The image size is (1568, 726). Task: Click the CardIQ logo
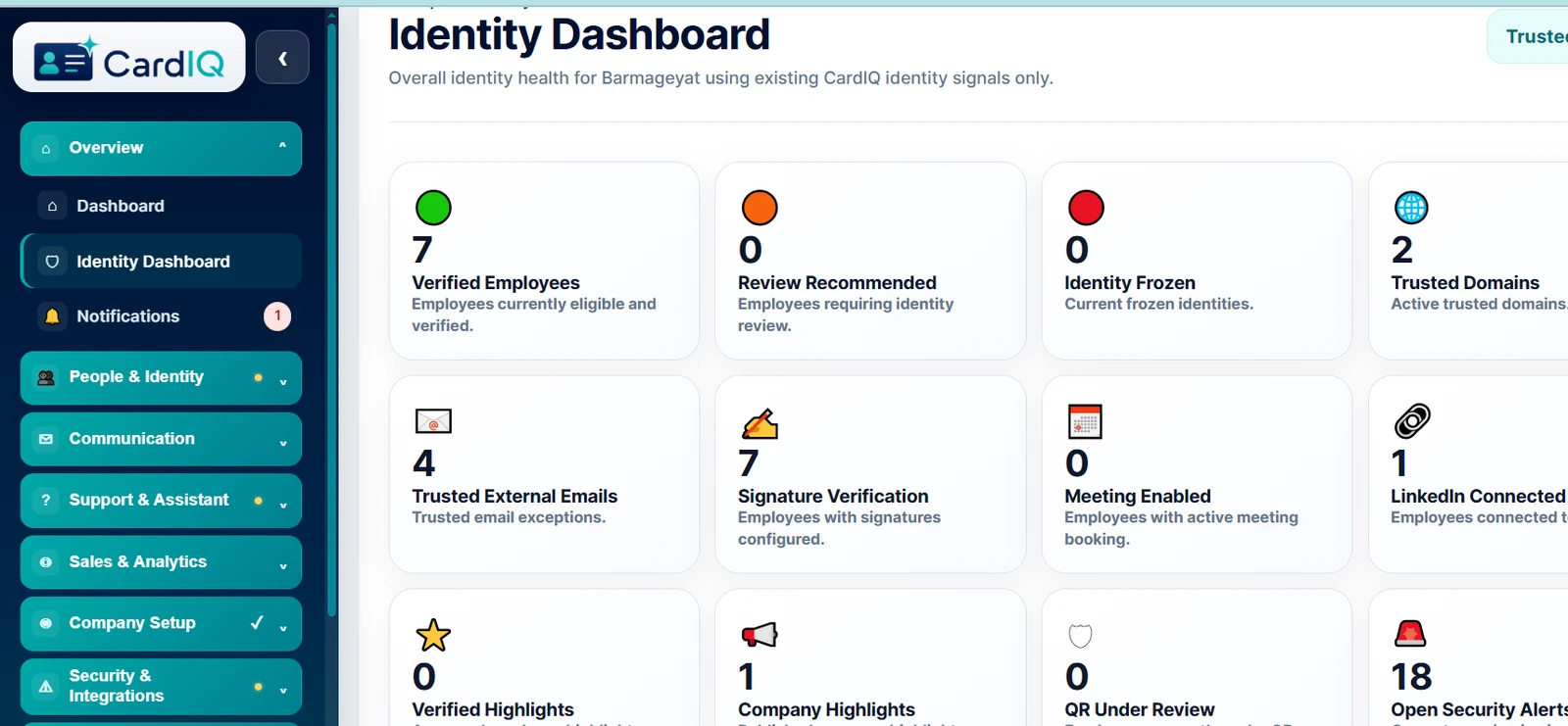[128, 58]
